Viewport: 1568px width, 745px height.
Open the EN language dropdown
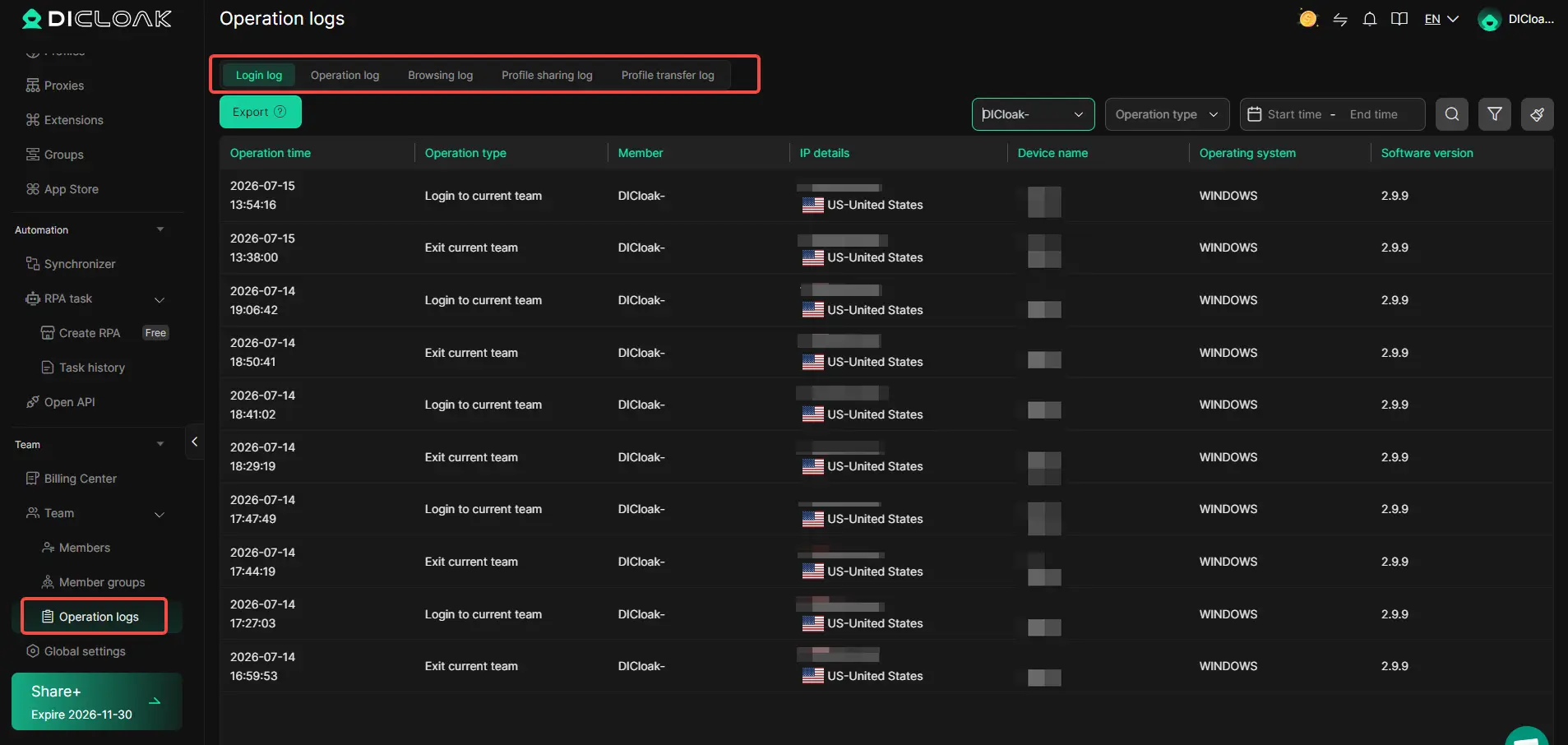(1441, 19)
